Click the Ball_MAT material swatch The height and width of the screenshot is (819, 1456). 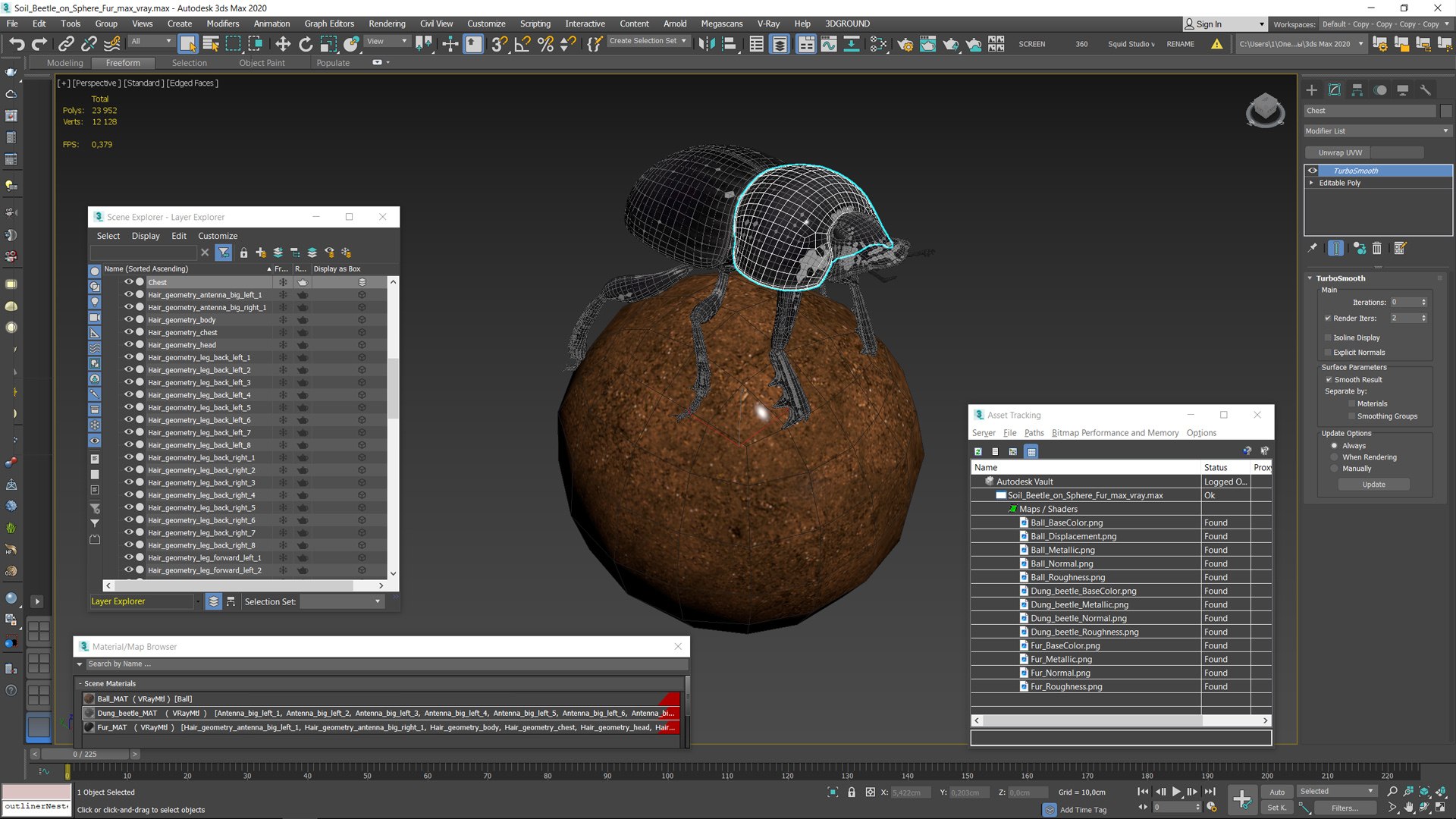(x=89, y=699)
